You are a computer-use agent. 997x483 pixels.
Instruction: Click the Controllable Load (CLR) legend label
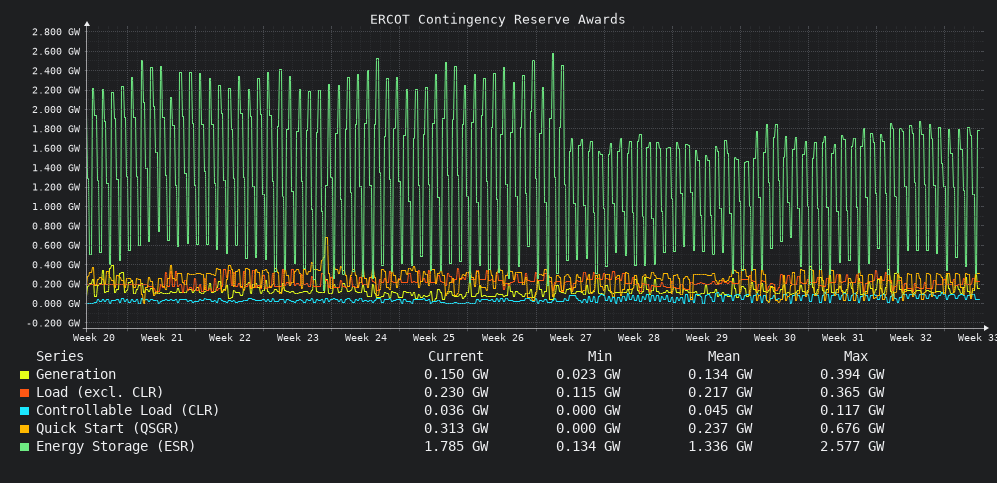(x=128, y=411)
